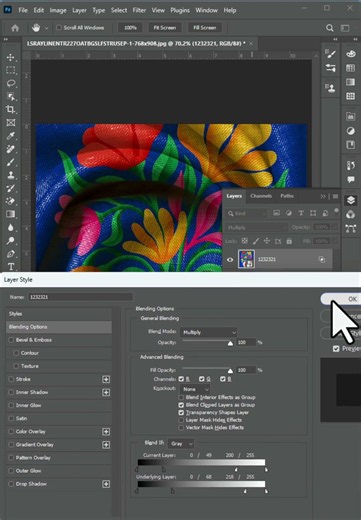Open the Knockout dropdown
The image size is (361, 520).
pos(195,389)
